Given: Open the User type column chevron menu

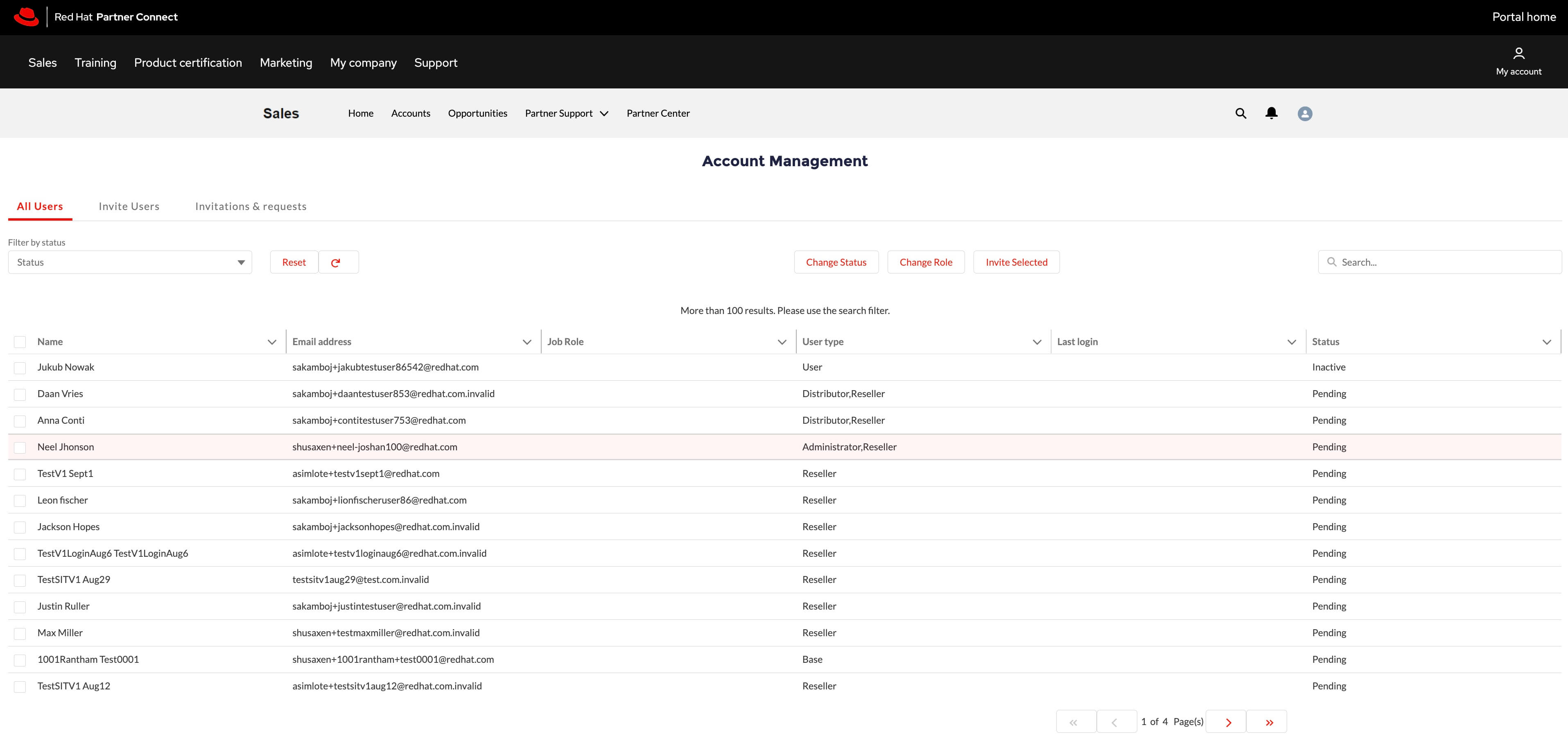Looking at the screenshot, I should coord(1037,342).
